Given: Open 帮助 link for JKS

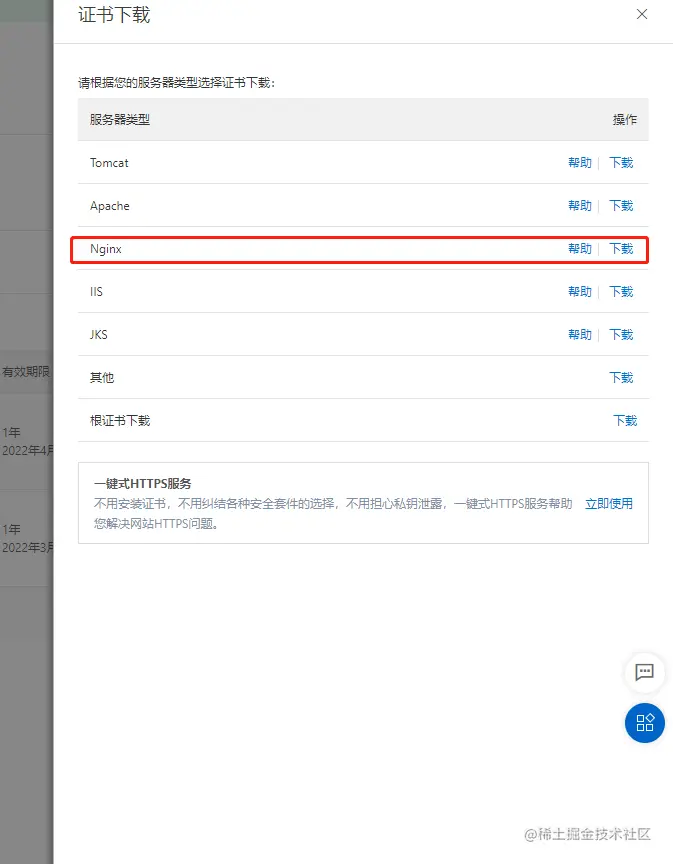Looking at the screenshot, I should [580, 334].
